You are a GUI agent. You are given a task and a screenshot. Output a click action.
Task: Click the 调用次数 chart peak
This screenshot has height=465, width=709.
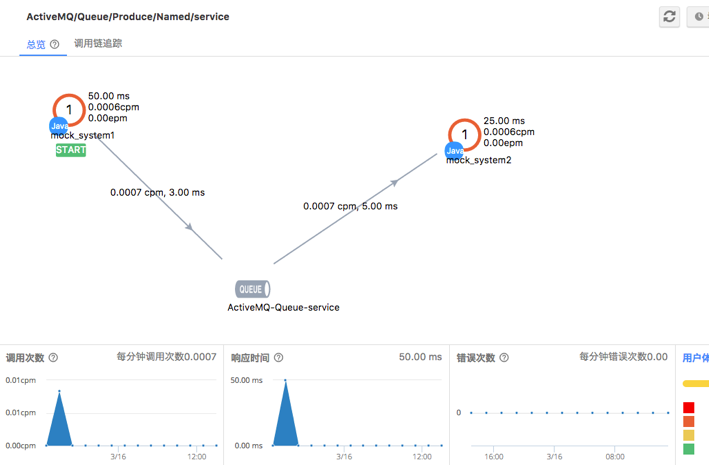(59, 391)
